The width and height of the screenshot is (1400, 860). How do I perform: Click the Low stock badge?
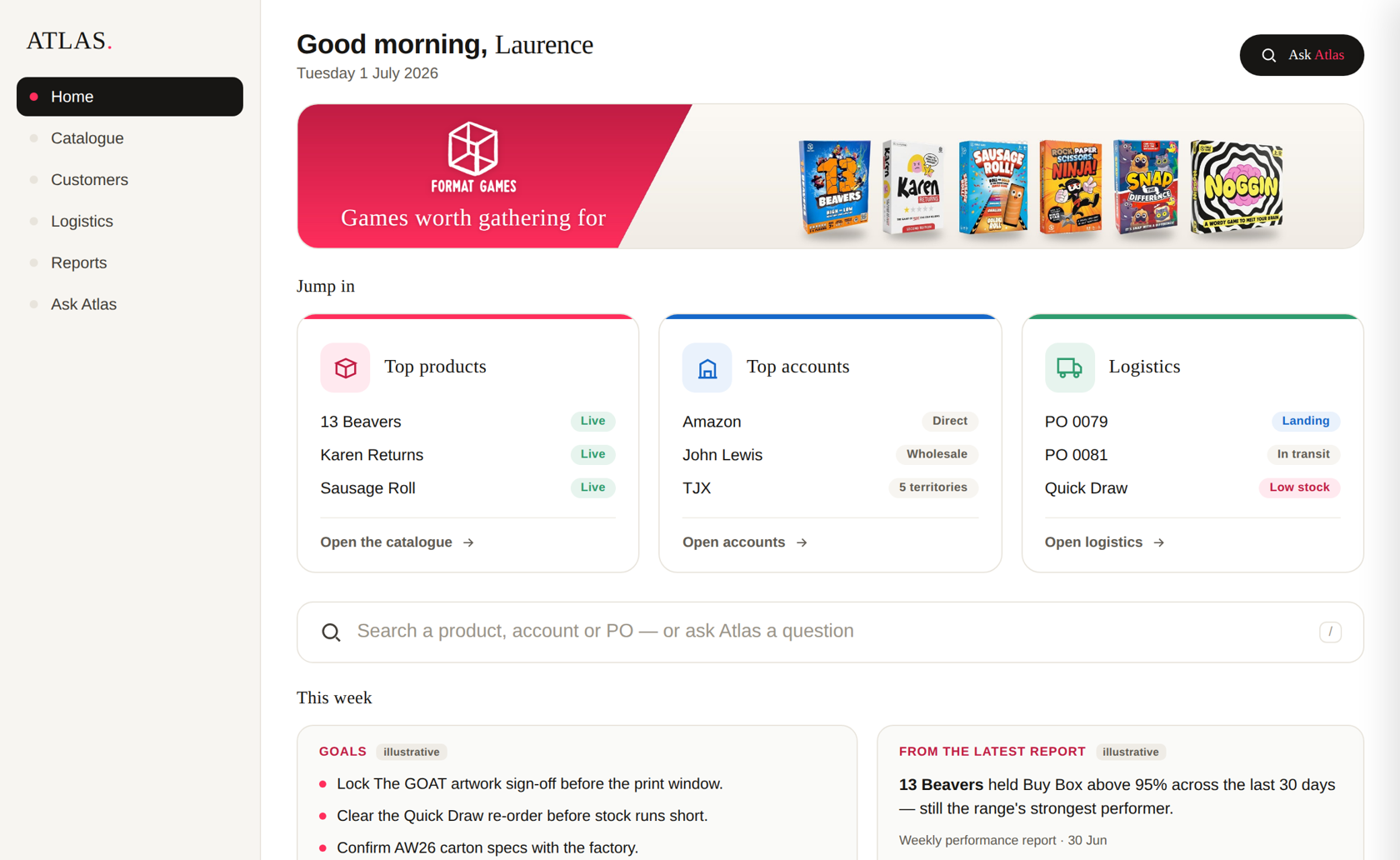(1299, 487)
